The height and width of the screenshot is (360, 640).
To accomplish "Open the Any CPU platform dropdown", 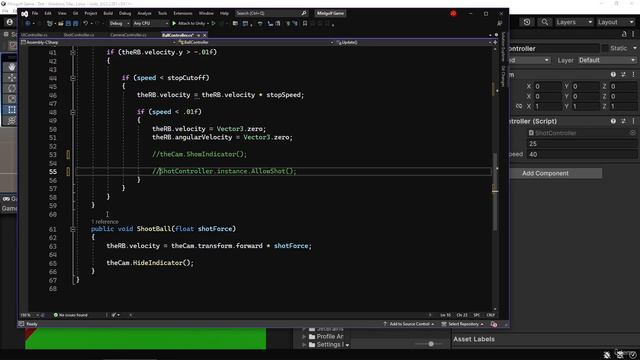I will click(150, 24).
